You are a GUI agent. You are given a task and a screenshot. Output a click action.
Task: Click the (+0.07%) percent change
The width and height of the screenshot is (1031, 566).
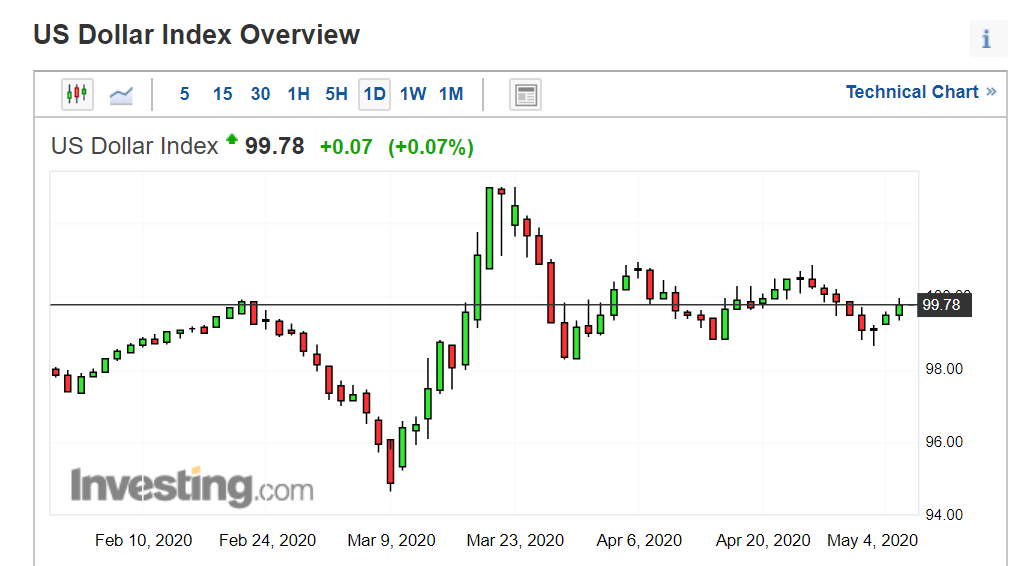[431, 147]
